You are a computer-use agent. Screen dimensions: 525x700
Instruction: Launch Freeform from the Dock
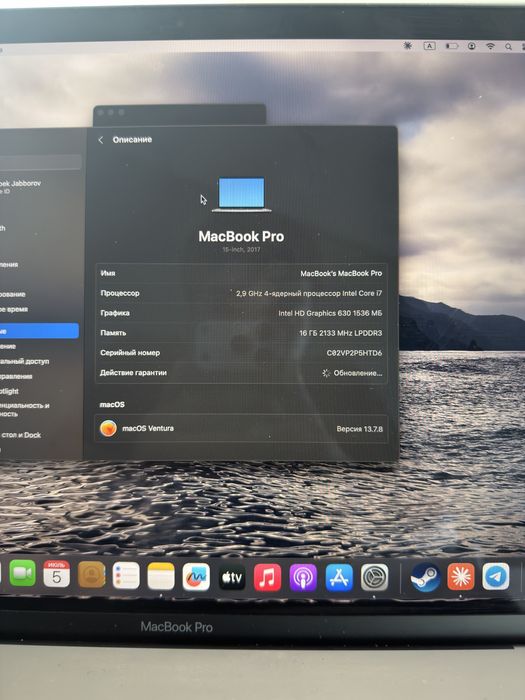pos(196,577)
